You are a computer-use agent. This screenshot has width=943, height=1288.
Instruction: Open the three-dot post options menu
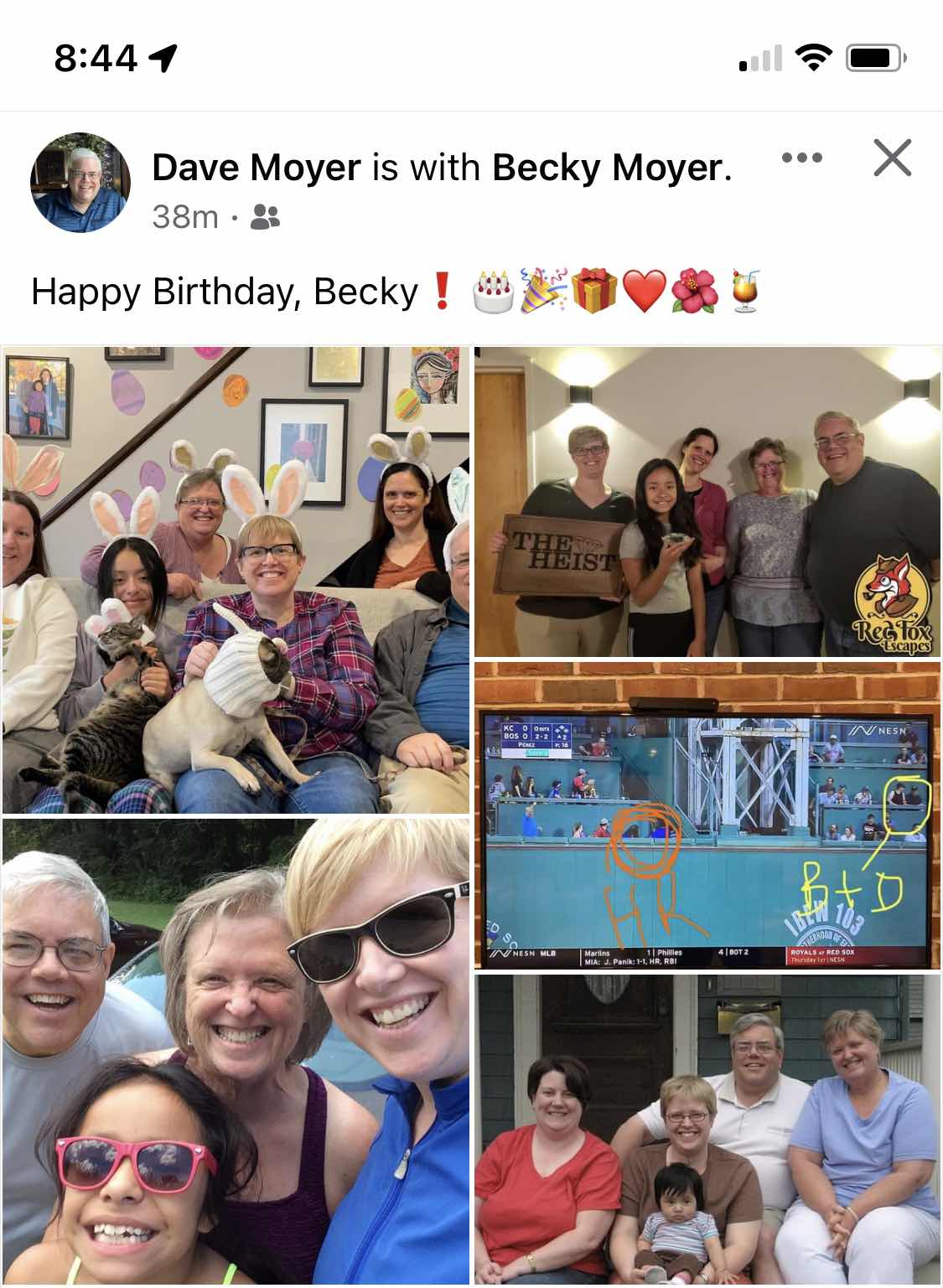click(801, 158)
